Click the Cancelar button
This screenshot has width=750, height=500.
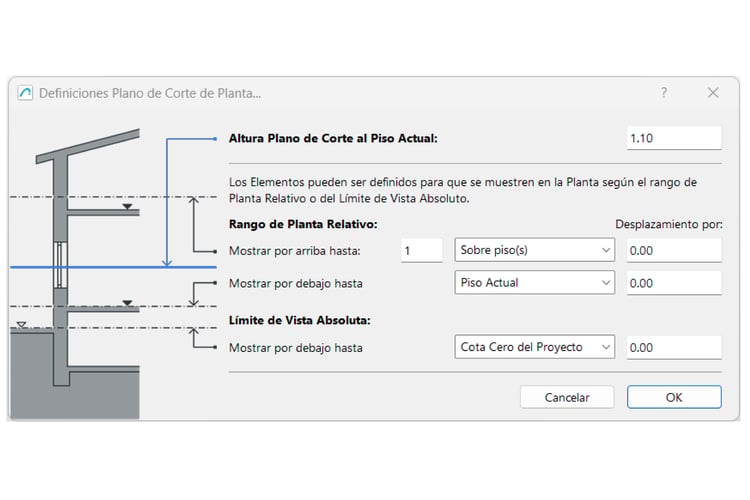(x=567, y=397)
